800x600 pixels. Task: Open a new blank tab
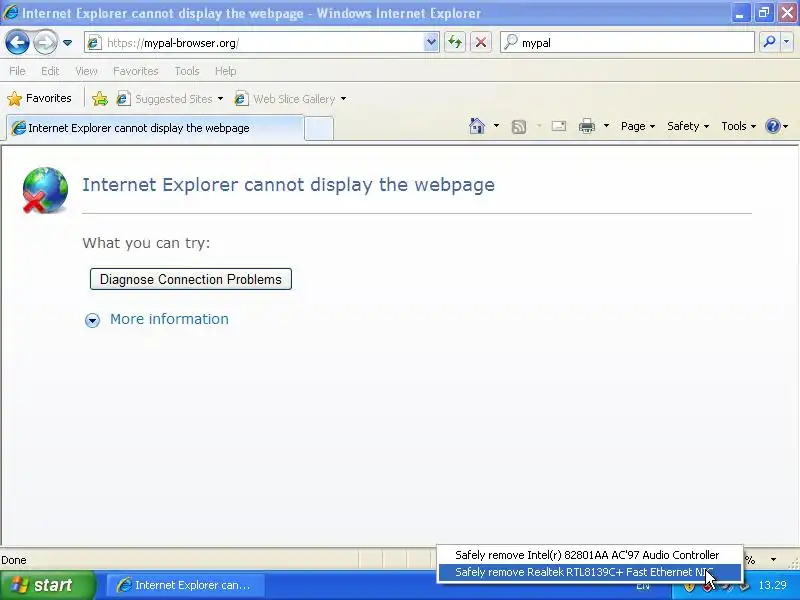click(319, 128)
